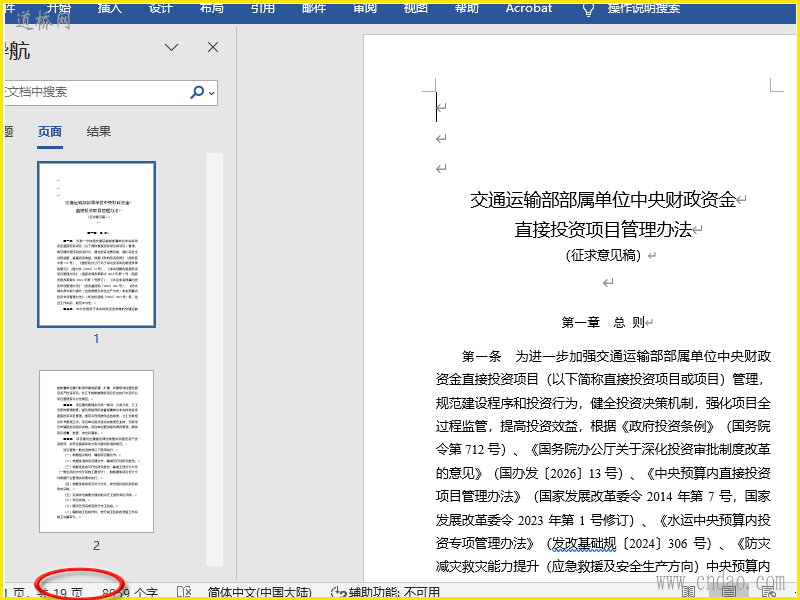Close the navigation pane
The height and width of the screenshot is (600, 800).
[213, 47]
